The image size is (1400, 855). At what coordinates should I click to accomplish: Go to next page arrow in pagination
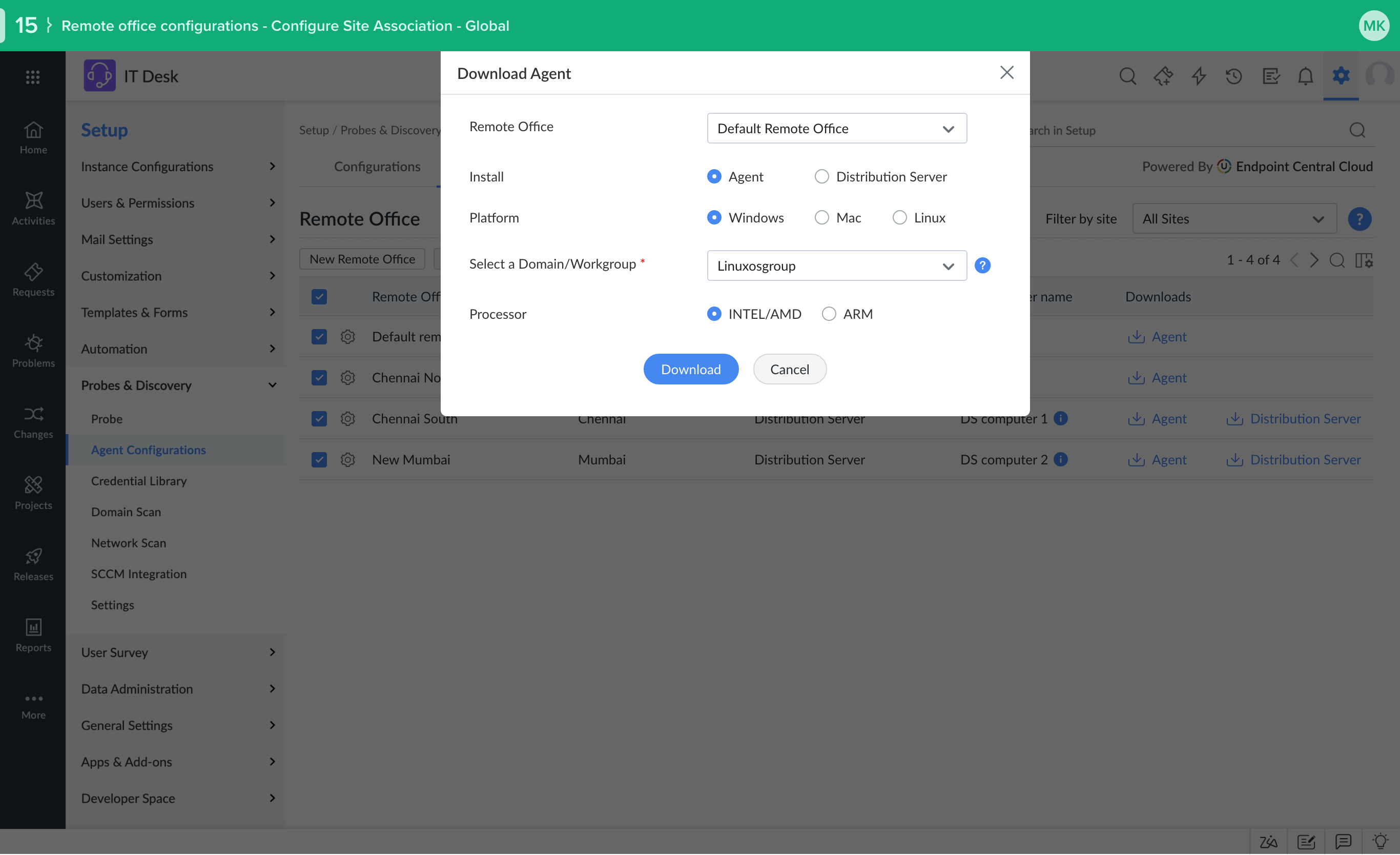(1313, 260)
